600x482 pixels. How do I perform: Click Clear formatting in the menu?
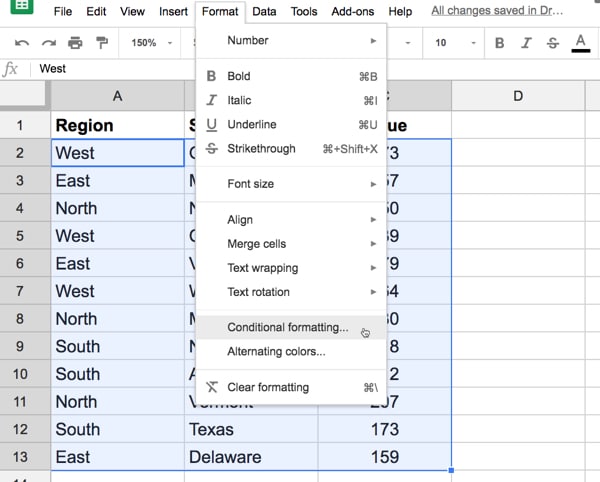268,387
